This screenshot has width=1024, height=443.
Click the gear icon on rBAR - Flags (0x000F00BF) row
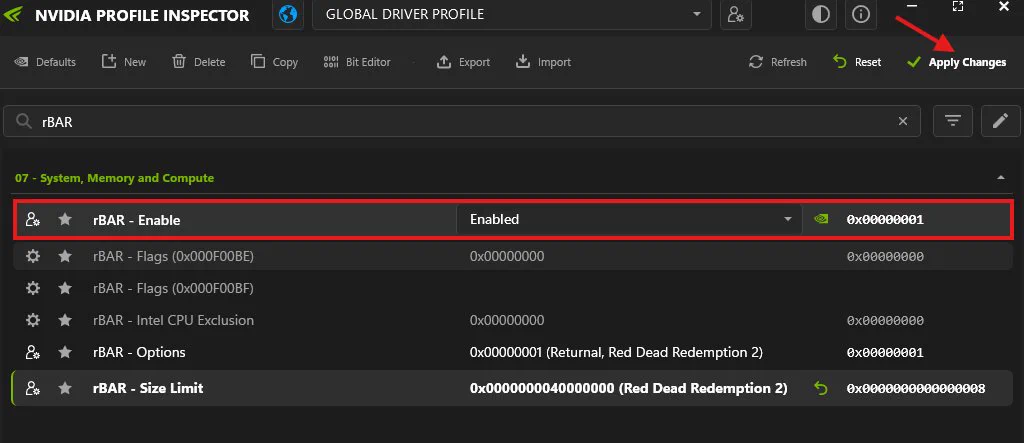click(x=33, y=288)
